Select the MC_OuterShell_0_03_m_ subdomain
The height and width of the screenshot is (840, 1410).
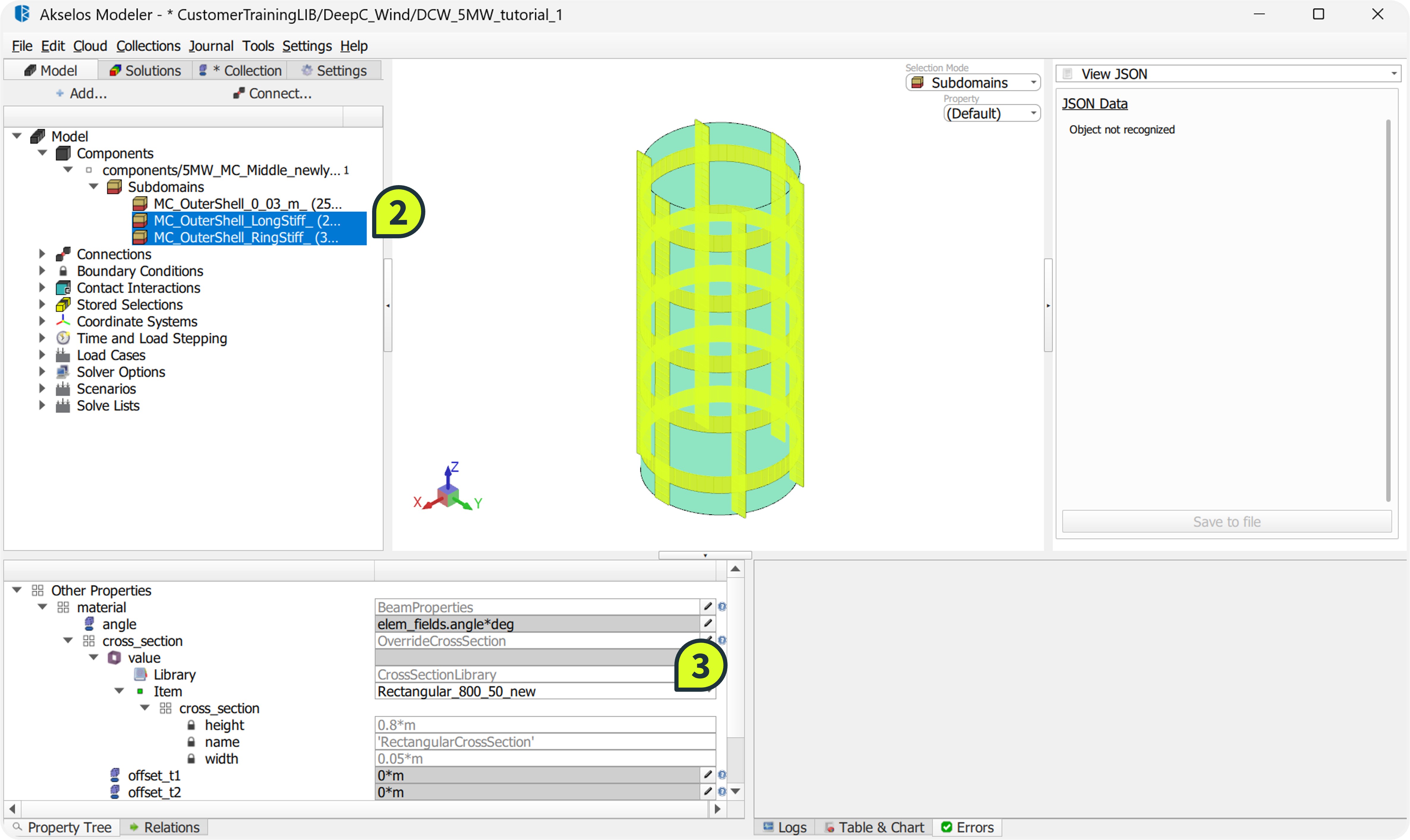pyautogui.click(x=247, y=204)
